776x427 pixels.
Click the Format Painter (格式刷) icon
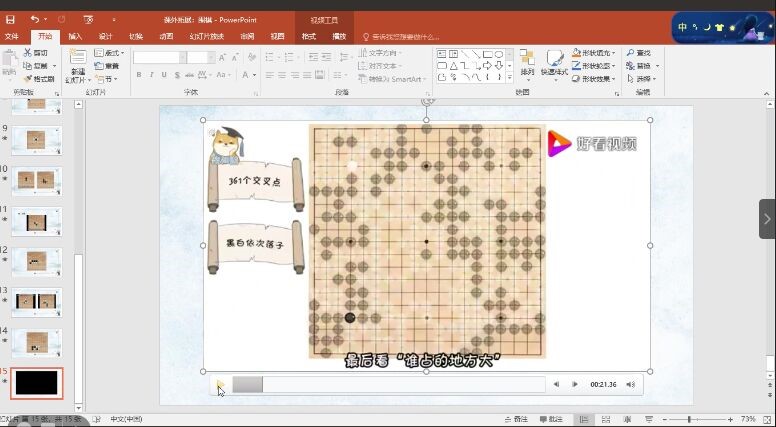(x=39, y=79)
